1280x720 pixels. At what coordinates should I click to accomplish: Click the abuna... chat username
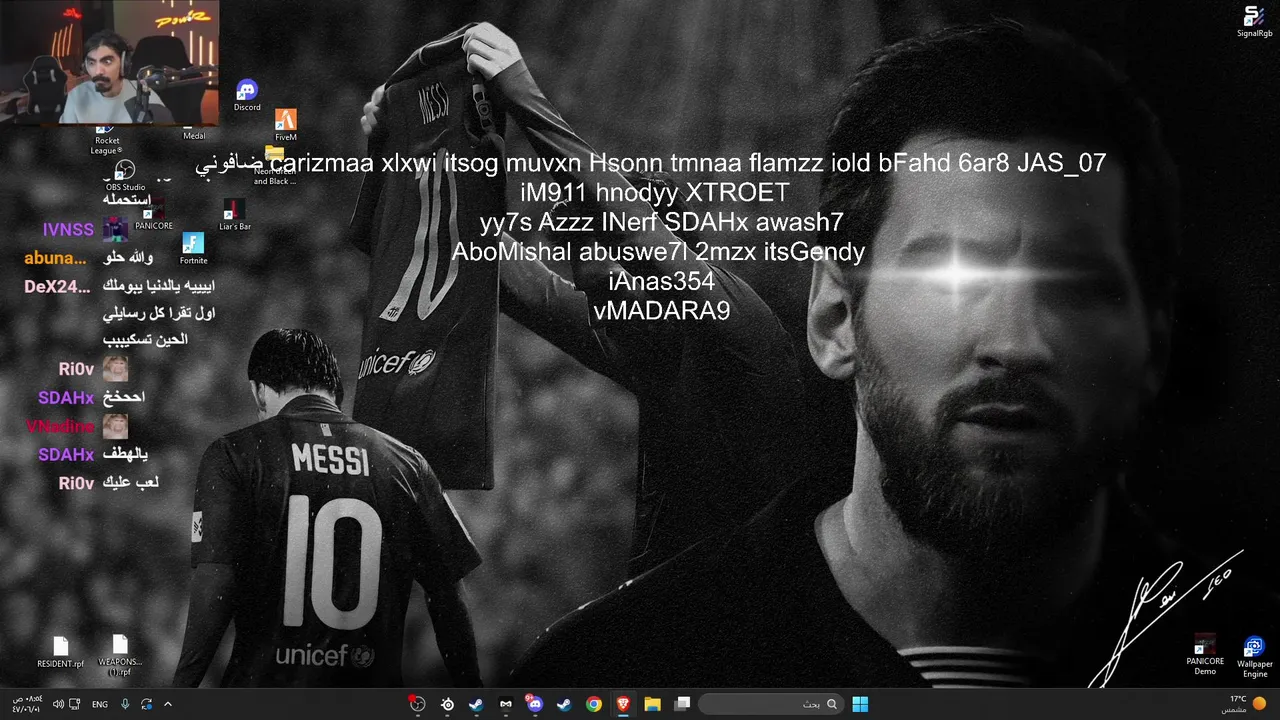[x=55, y=258]
